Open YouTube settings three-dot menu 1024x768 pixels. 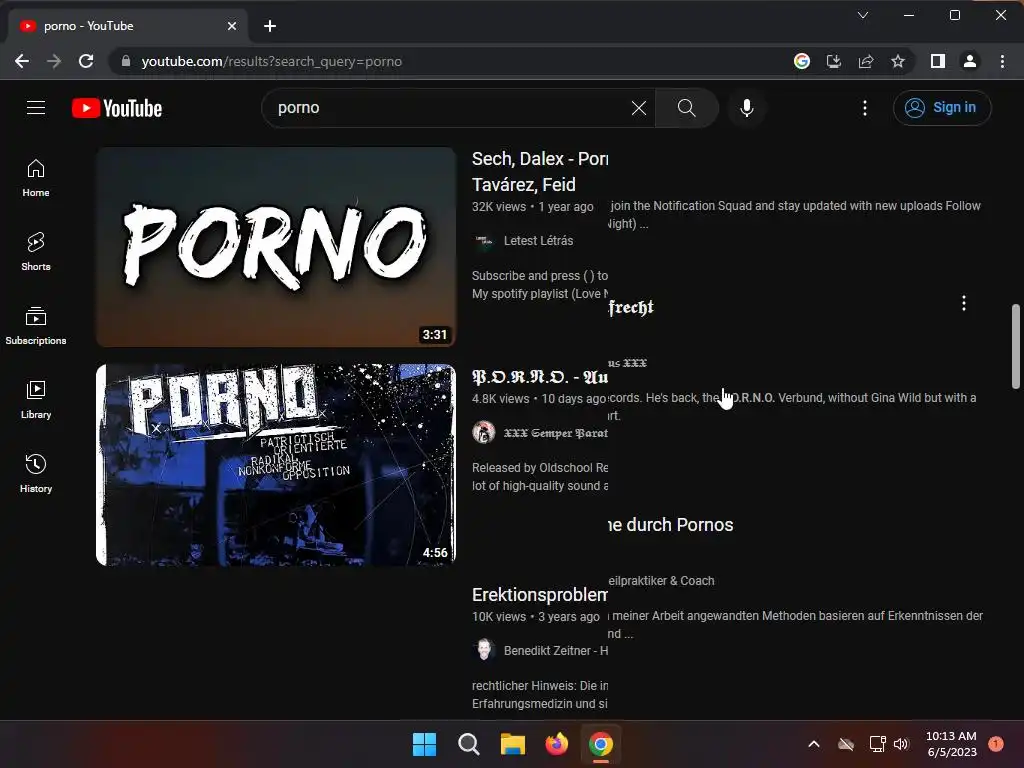[x=865, y=108]
